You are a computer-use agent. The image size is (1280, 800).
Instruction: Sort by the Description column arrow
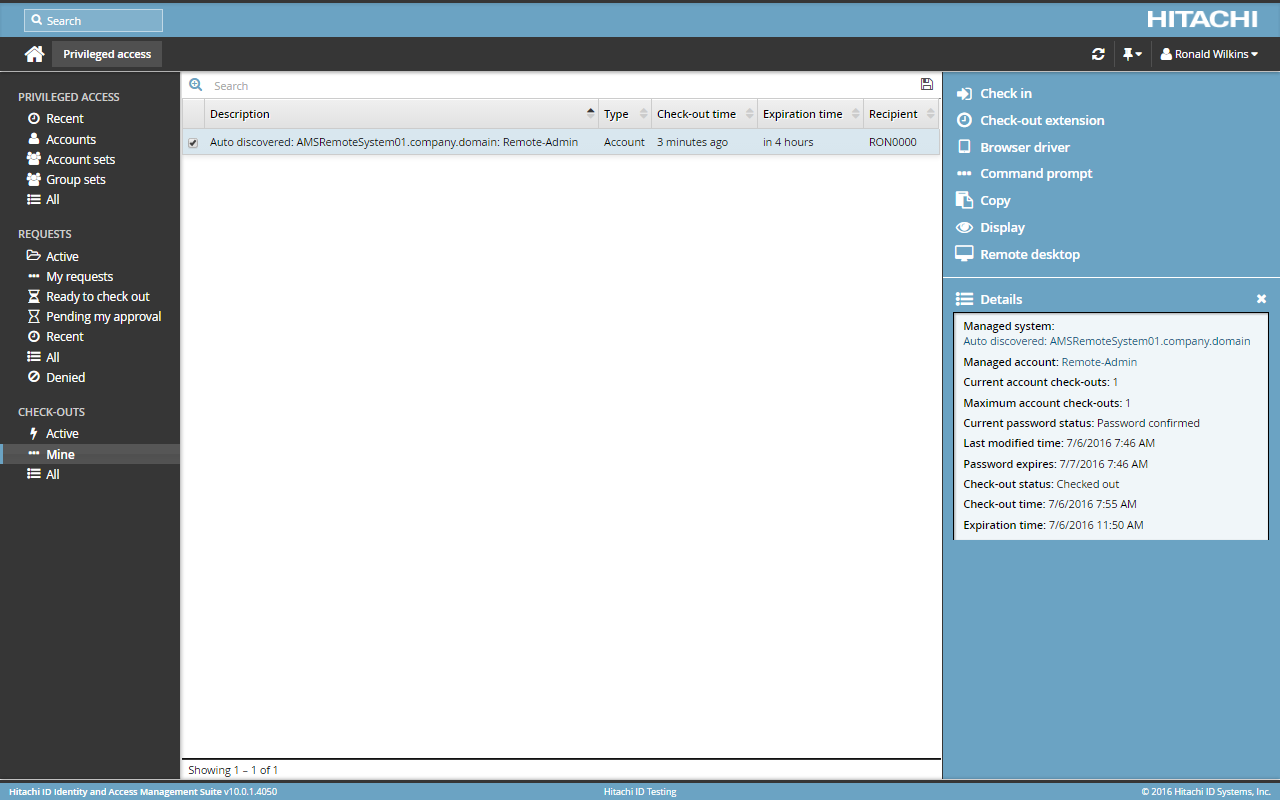coord(590,113)
